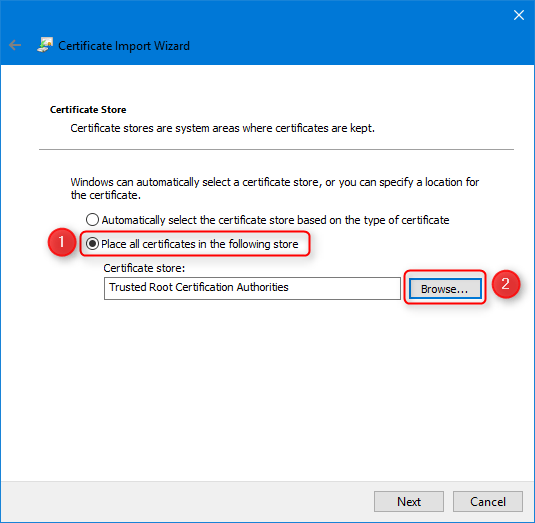This screenshot has width=535, height=523.
Task: Click the 'Certificate store:' field label
Action: 144,268
